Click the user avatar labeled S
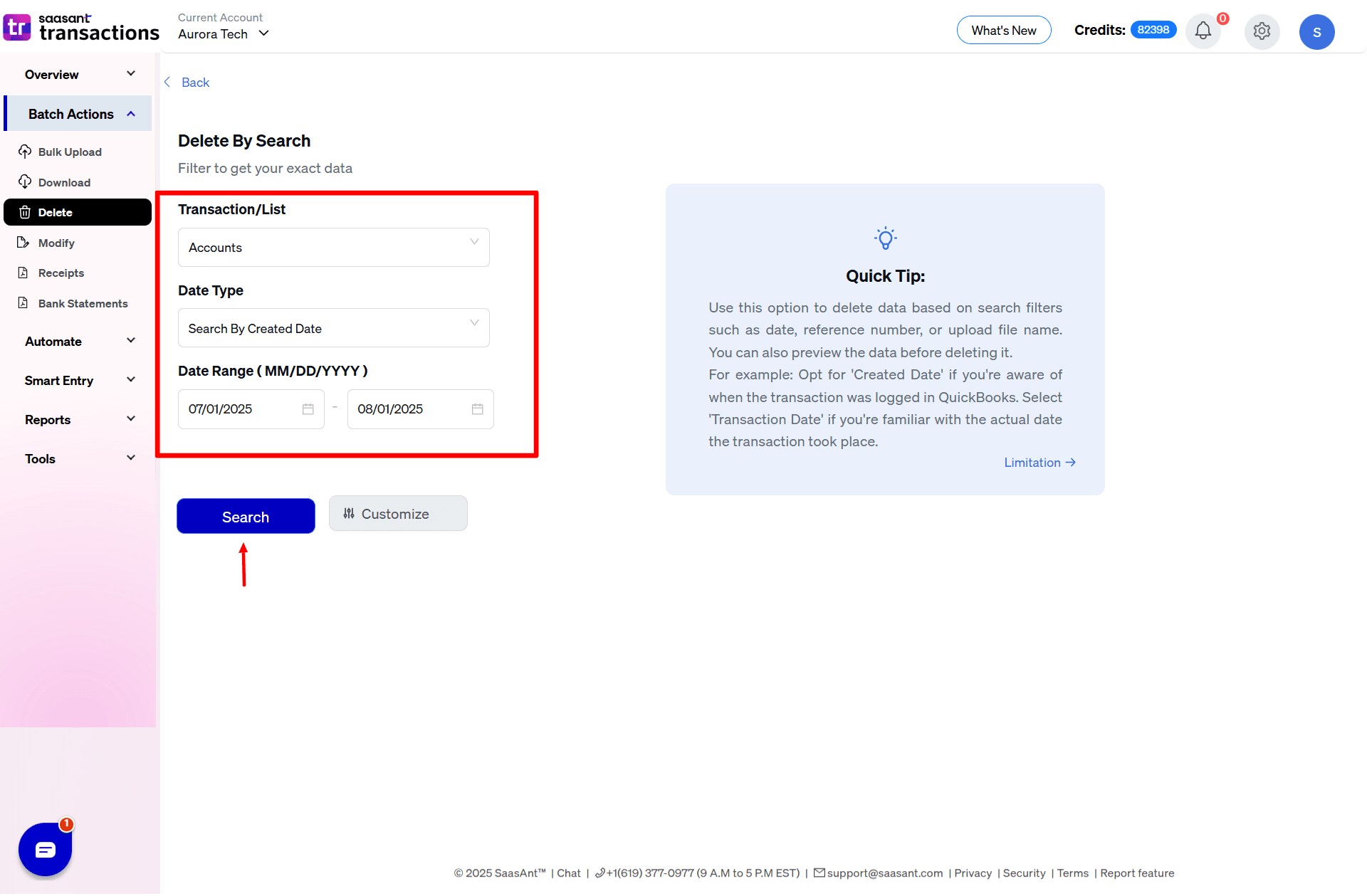 pyautogui.click(x=1317, y=31)
